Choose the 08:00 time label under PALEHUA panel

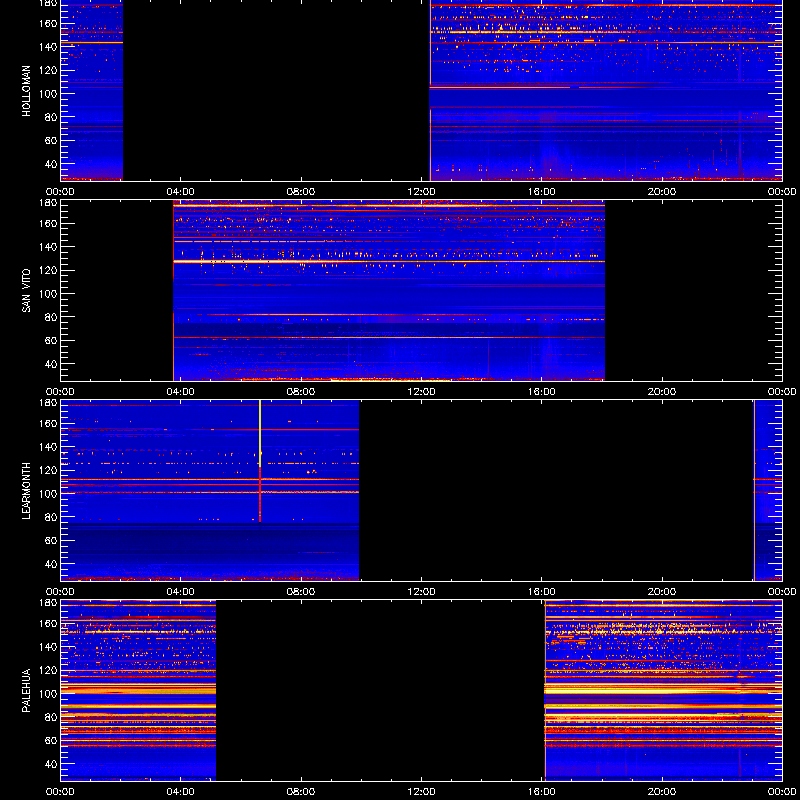click(x=301, y=792)
